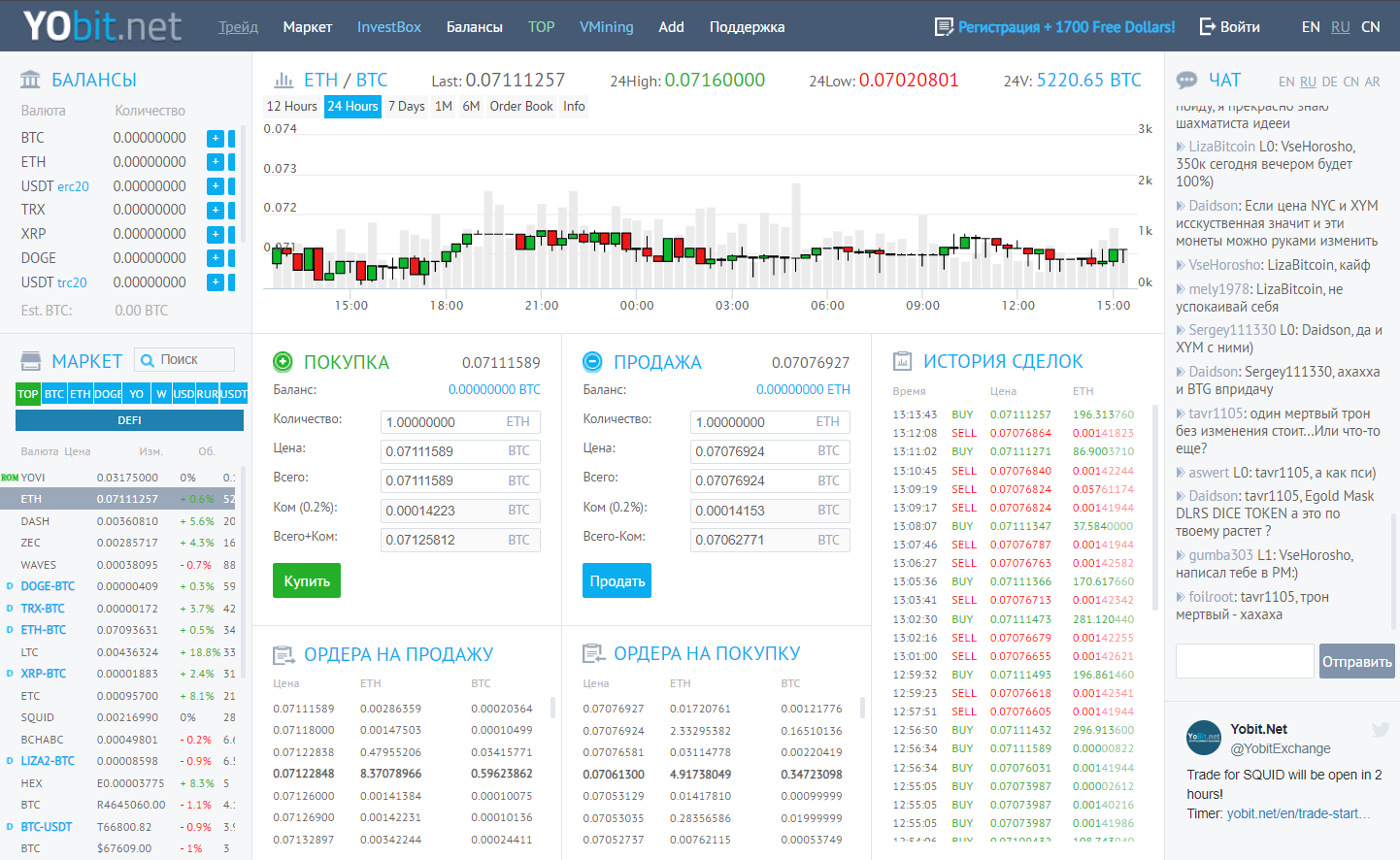Click the blue sell circle icon beside ПРОДАЖА
Screen dimensions: 1400x860
pos(592,362)
